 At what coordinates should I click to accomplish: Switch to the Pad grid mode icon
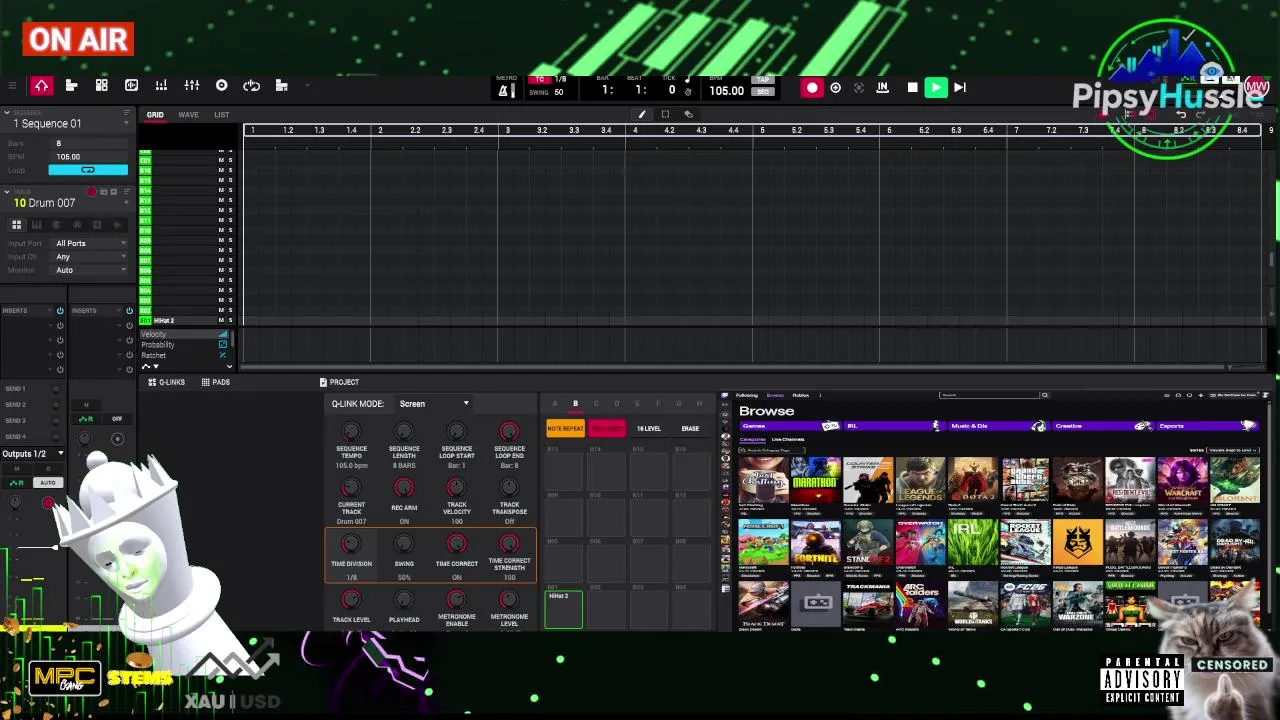pos(101,86)
